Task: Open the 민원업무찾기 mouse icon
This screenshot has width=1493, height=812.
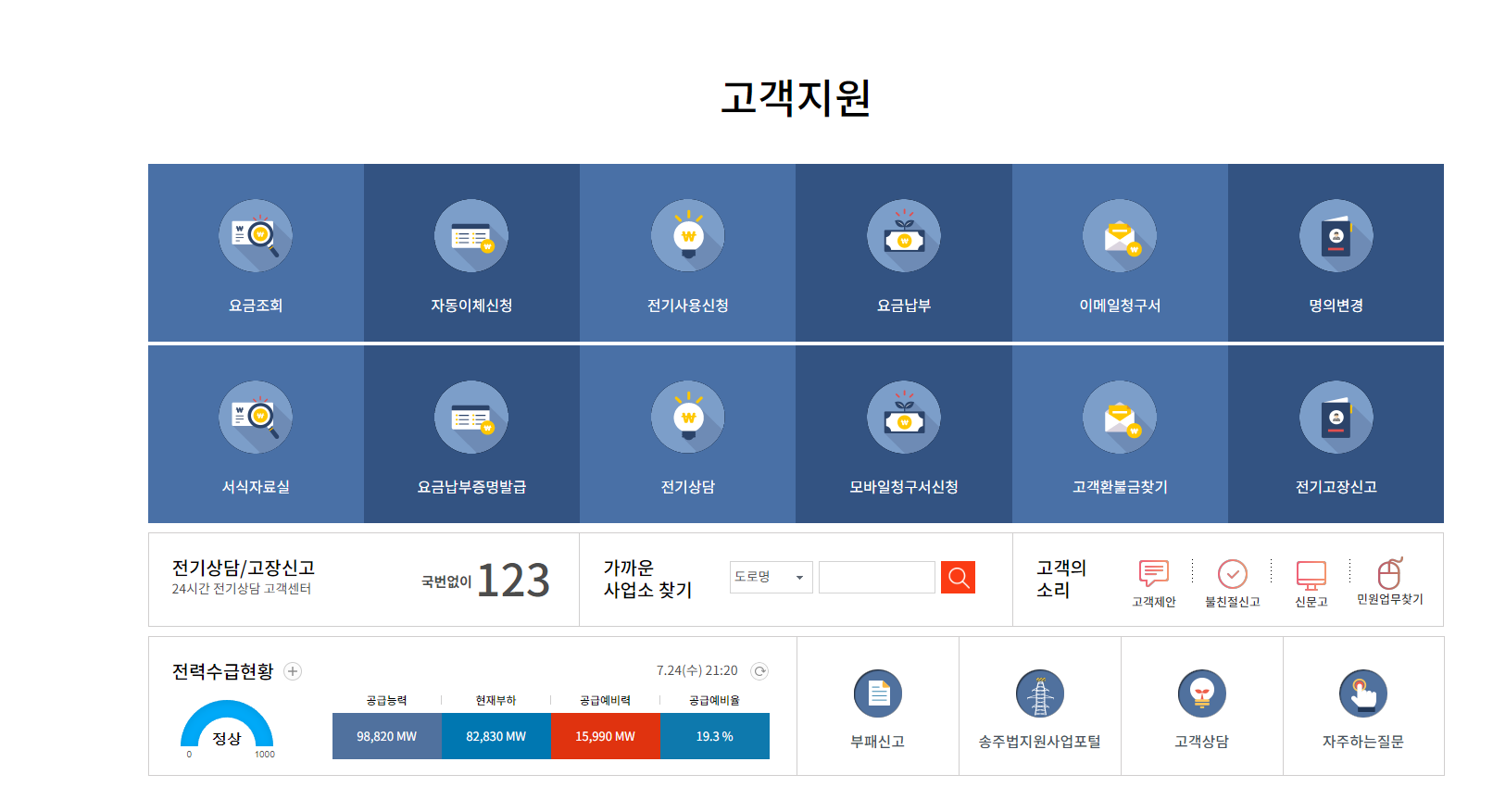Action: pyautogui.click(x=1390, y=573)
